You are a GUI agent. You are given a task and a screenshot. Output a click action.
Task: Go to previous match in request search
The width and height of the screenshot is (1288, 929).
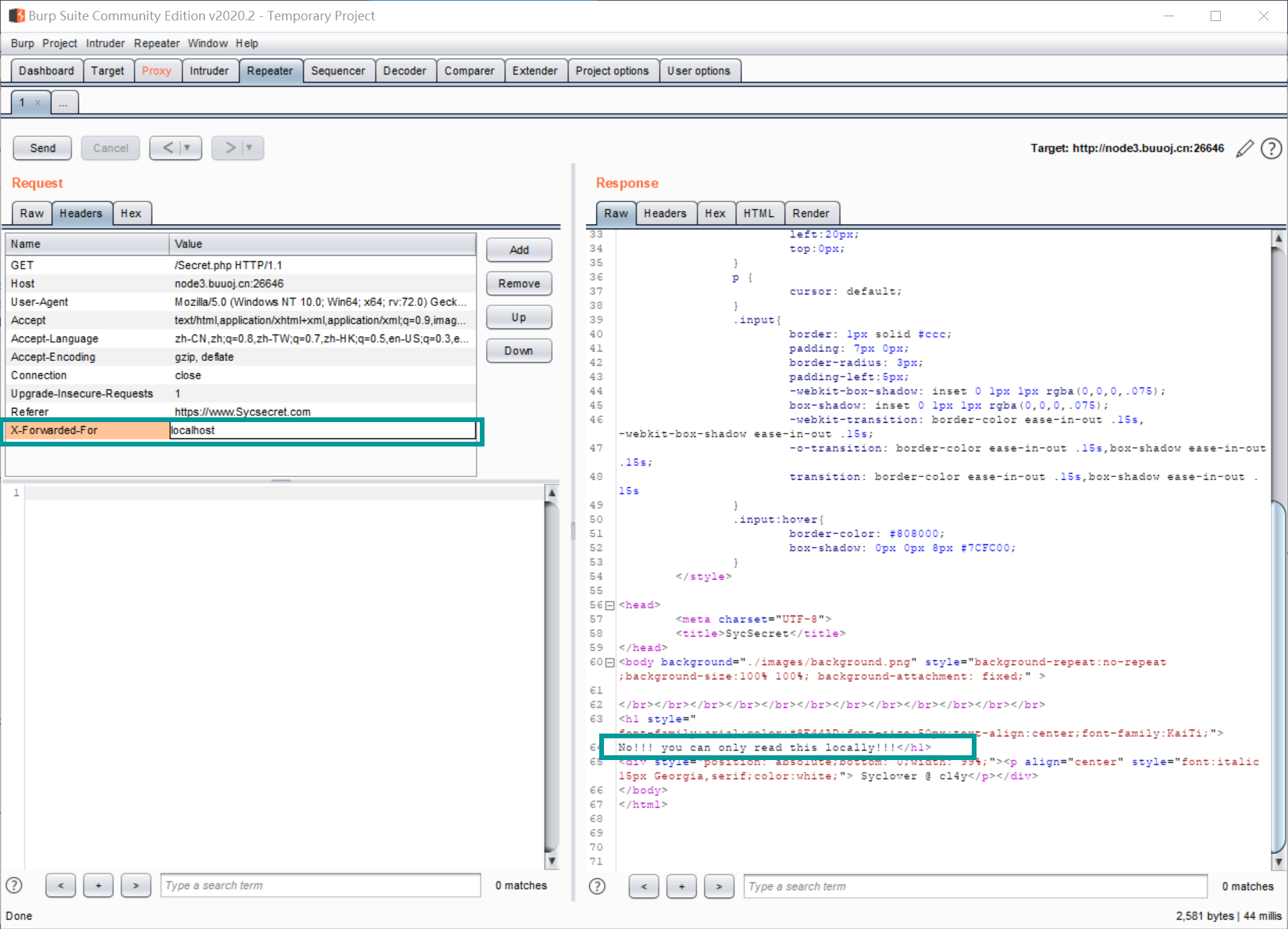[x=61, y=886]
